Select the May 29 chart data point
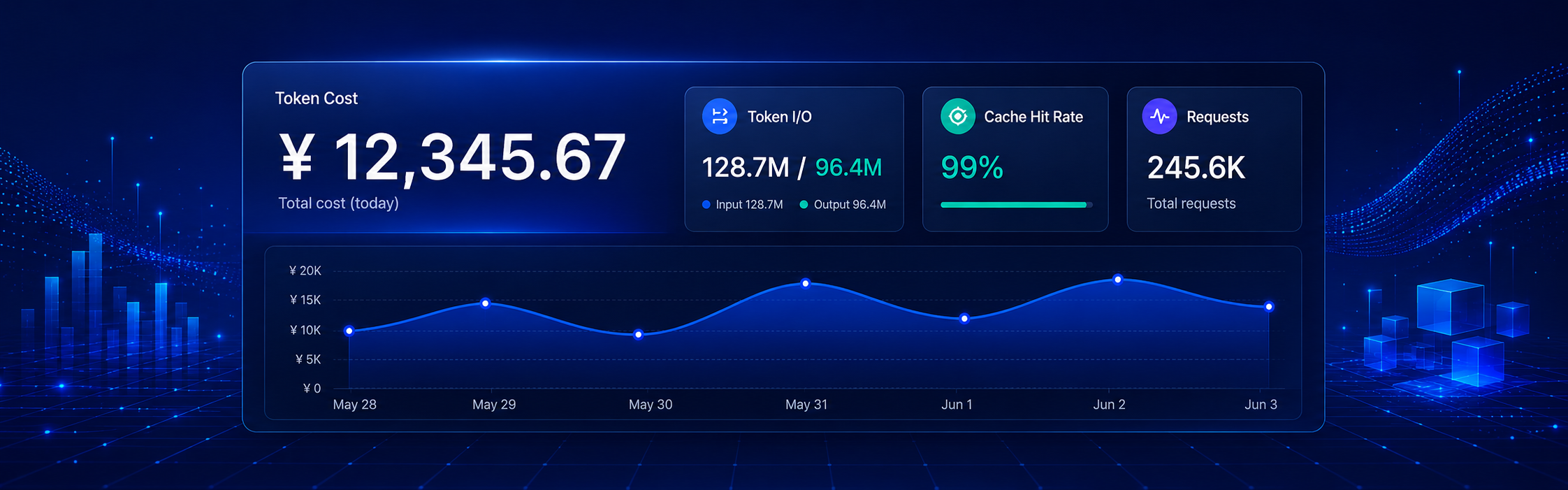The width and height of the screenshot is (1568, 490). coord(486,303)
